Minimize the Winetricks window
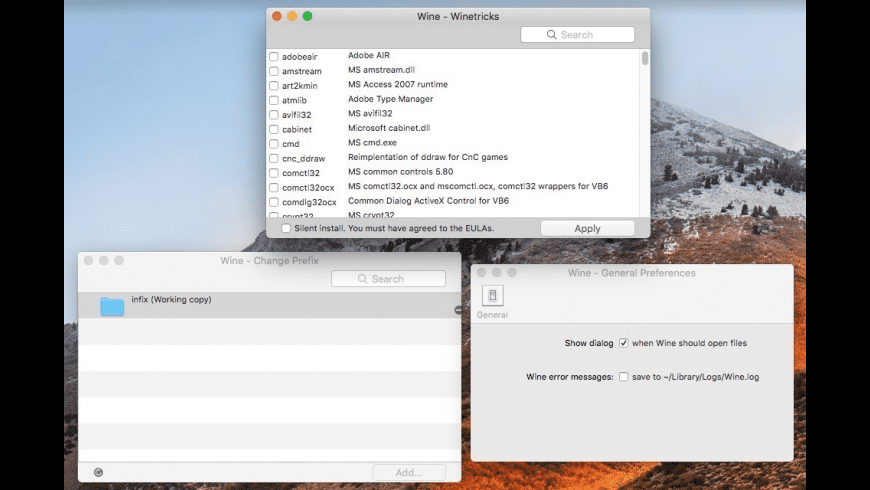Viewport: 870px width, 490px height. 292,16
